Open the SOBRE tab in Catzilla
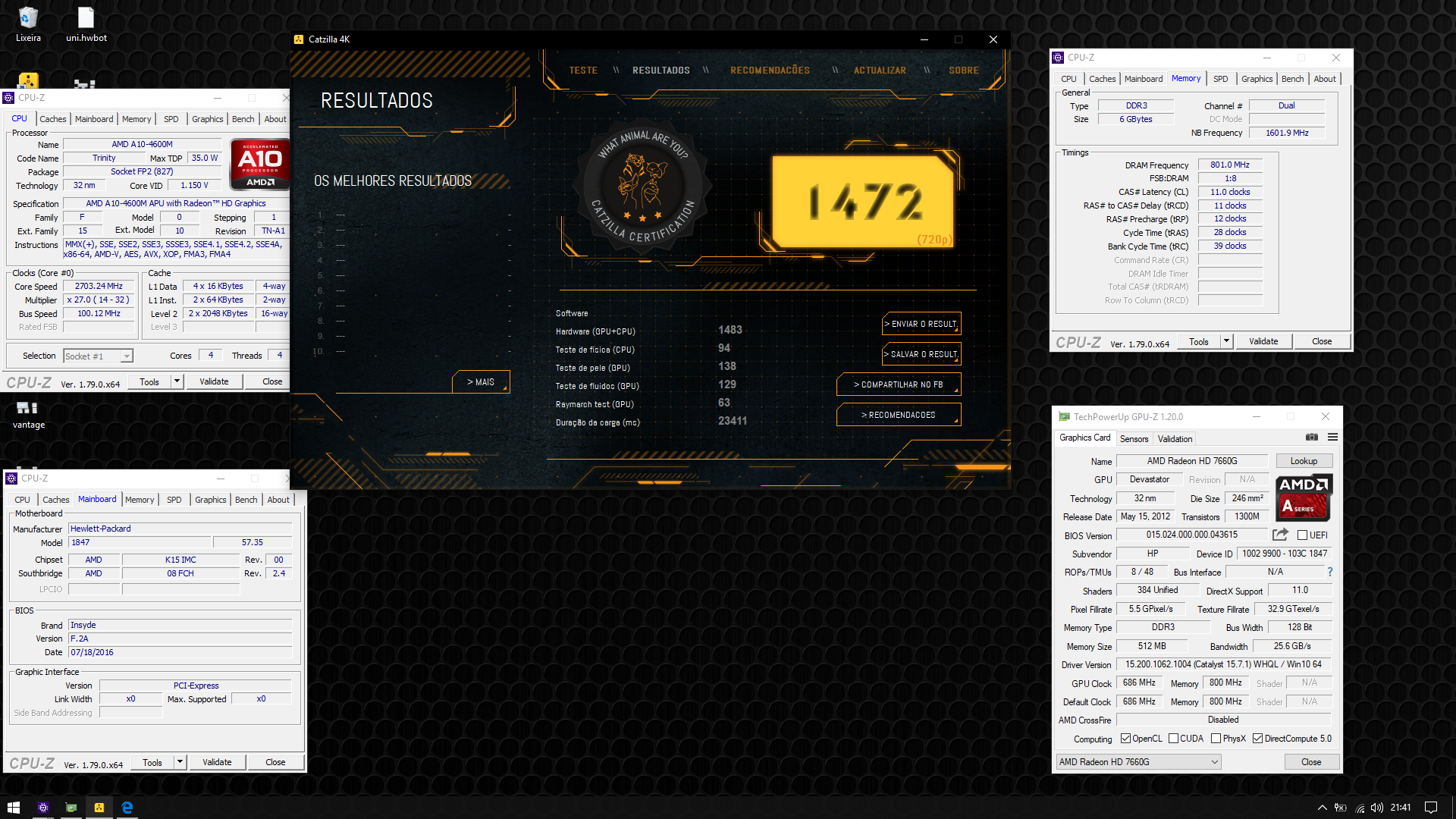 (x=964, y=71)
